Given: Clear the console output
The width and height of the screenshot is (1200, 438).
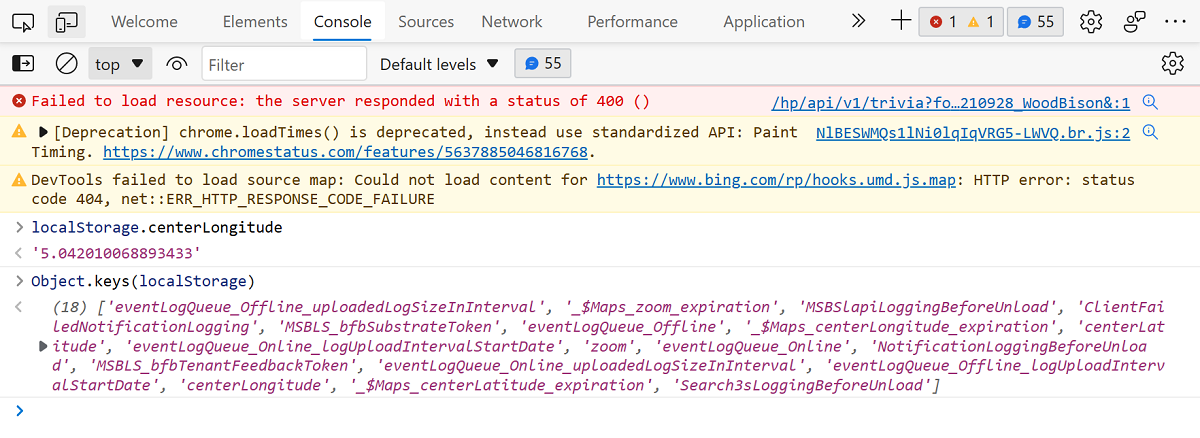Looking at the screenshot, I should pos(66,64).
